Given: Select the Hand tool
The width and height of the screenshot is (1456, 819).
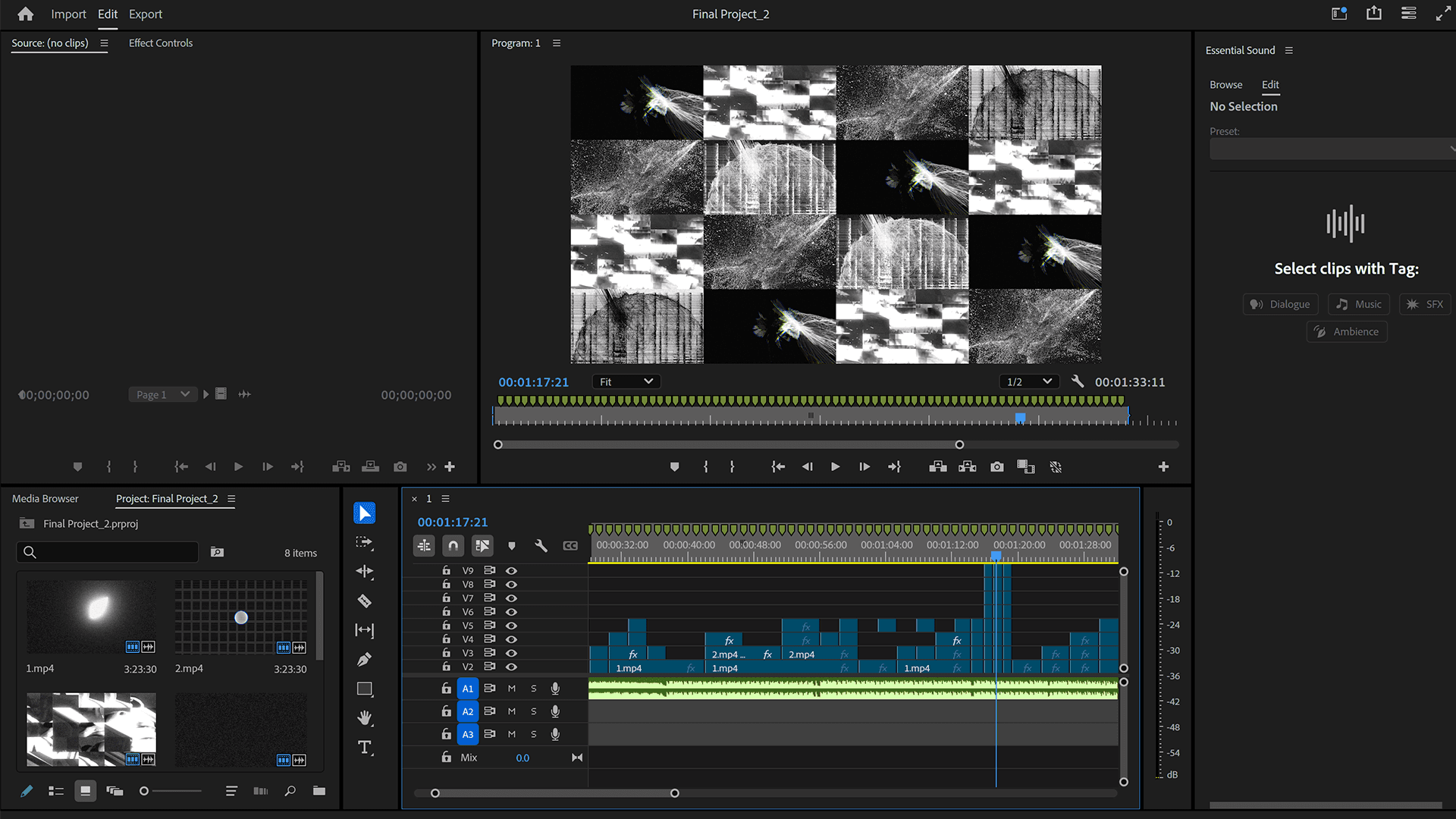Looking at the screenshot, I should 365,718.
